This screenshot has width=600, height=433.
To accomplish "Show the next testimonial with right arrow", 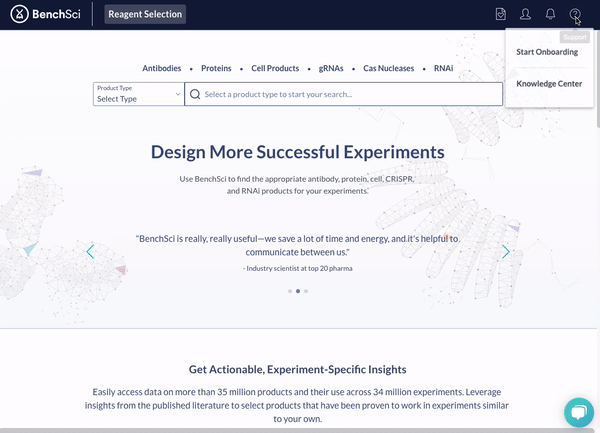I will 506,252.
